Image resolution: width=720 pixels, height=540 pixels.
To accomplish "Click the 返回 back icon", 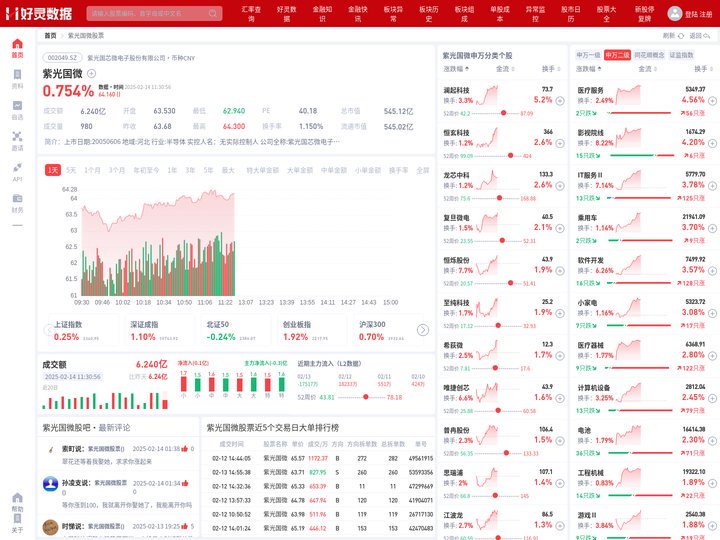I will click(x=706, y=35).
